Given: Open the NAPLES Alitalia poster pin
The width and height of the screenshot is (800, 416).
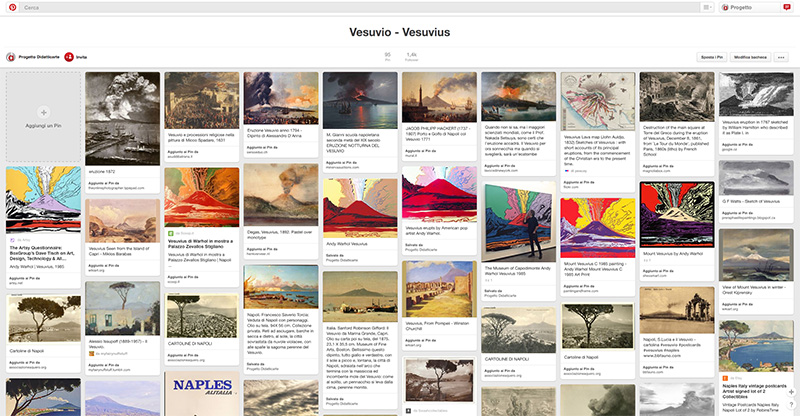Looking at the screenshot, I should (202, 394).
